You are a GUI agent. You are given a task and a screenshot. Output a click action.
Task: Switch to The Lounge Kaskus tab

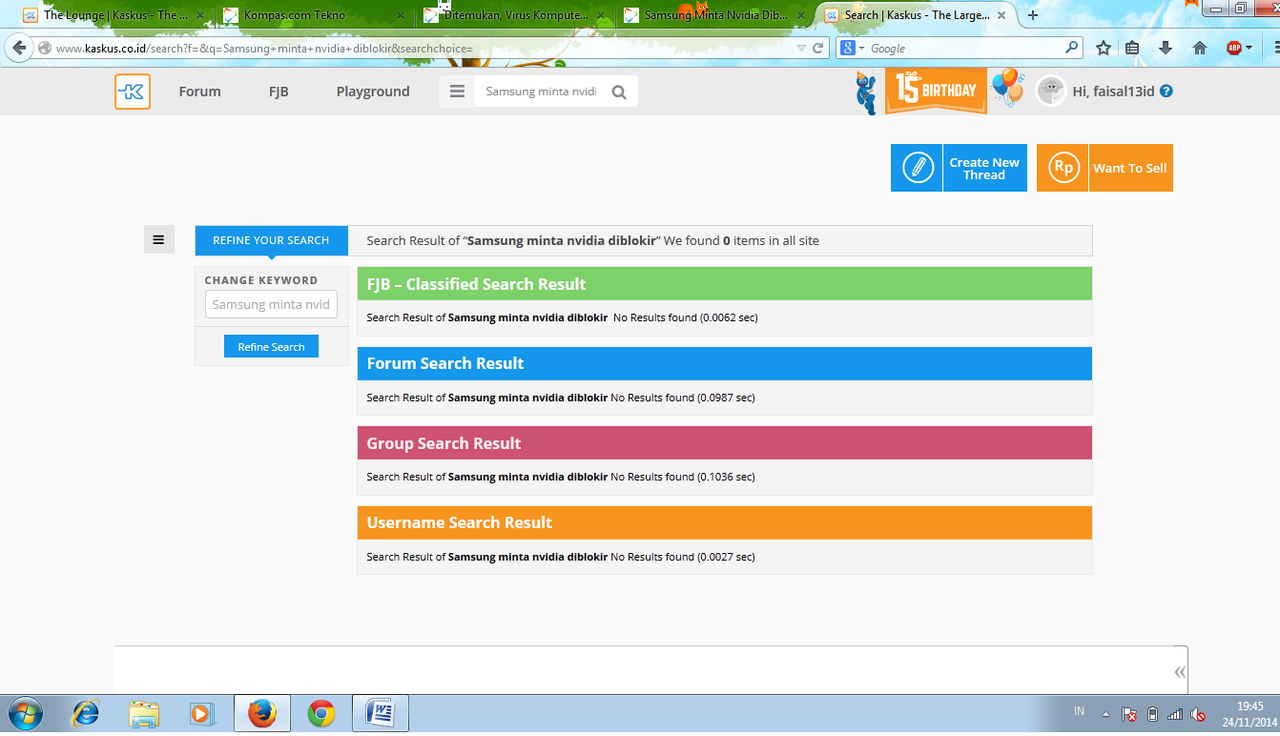click(x=114, y=15)
